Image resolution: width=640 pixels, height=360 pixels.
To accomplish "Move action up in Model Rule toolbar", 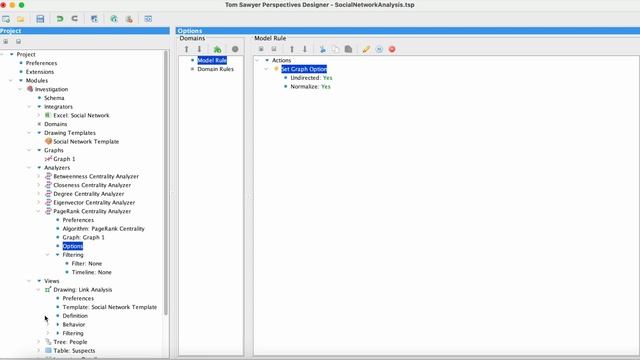I will [x=292, y=49].
